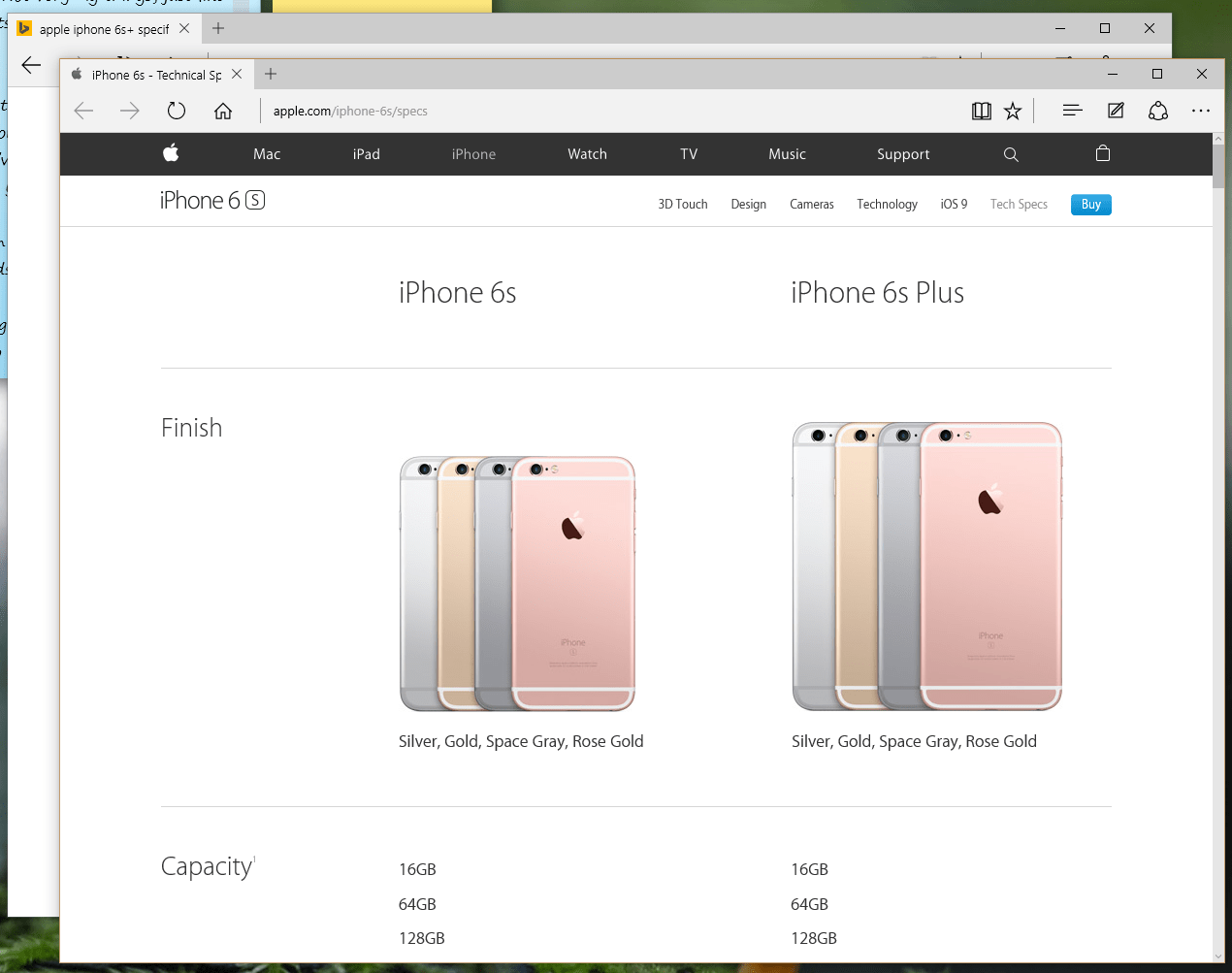Open the Apple site search icon
Screen dimensions: 1232x973
point(1011,154)
